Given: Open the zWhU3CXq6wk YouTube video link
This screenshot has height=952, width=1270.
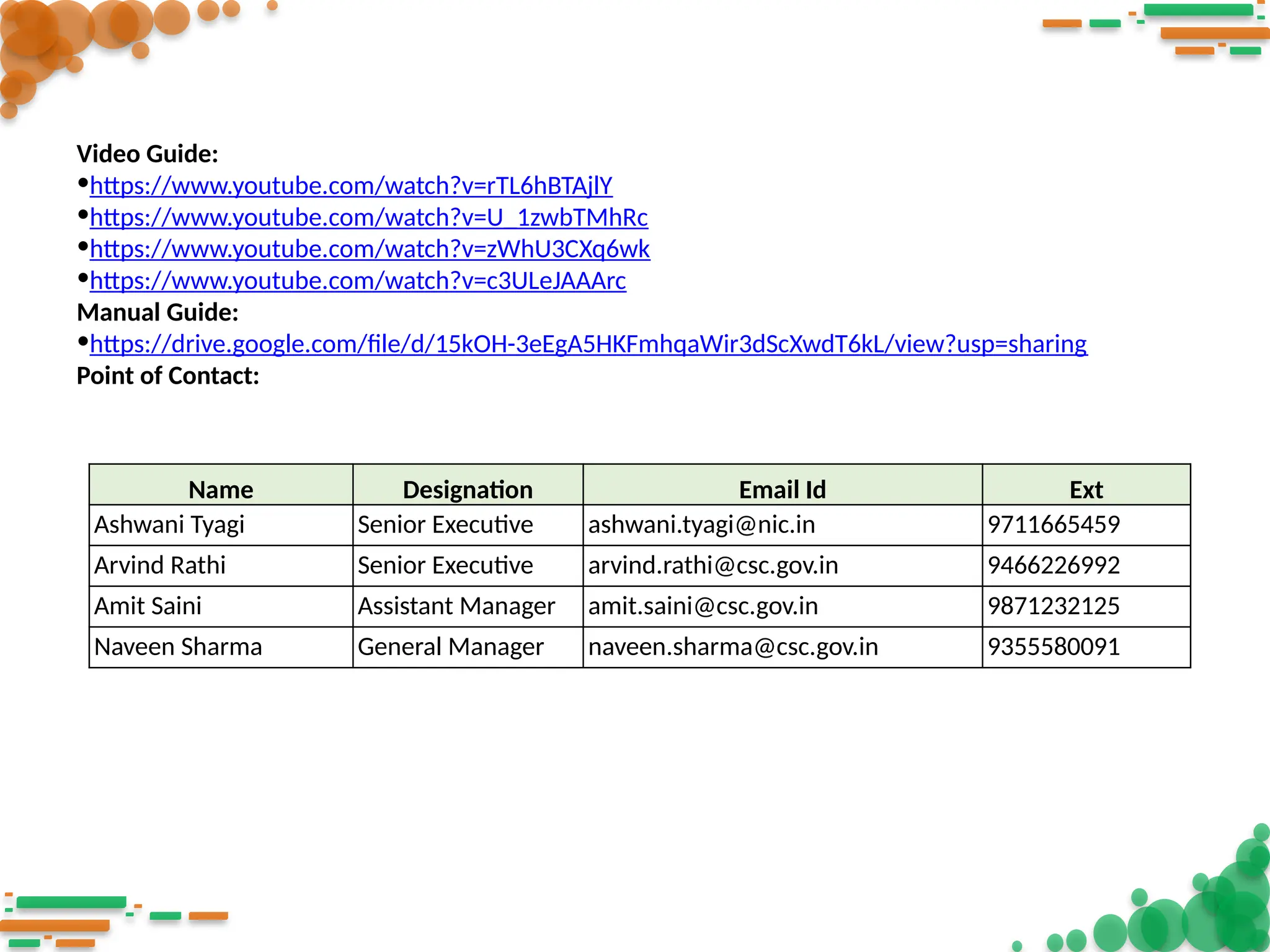Looking at the screenshot, I should click(370, 249).
